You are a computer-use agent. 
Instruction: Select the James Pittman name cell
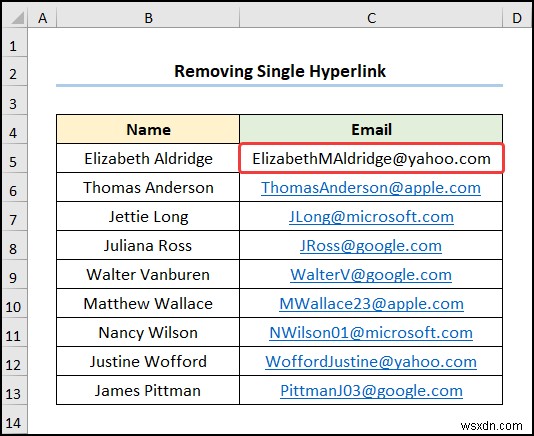pyautogui.click(x=148, y=390)
